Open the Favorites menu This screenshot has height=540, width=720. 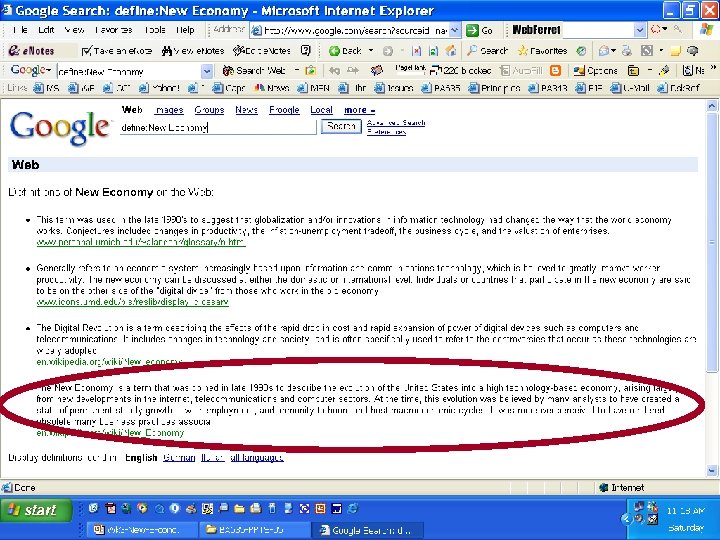pos(113,30)
